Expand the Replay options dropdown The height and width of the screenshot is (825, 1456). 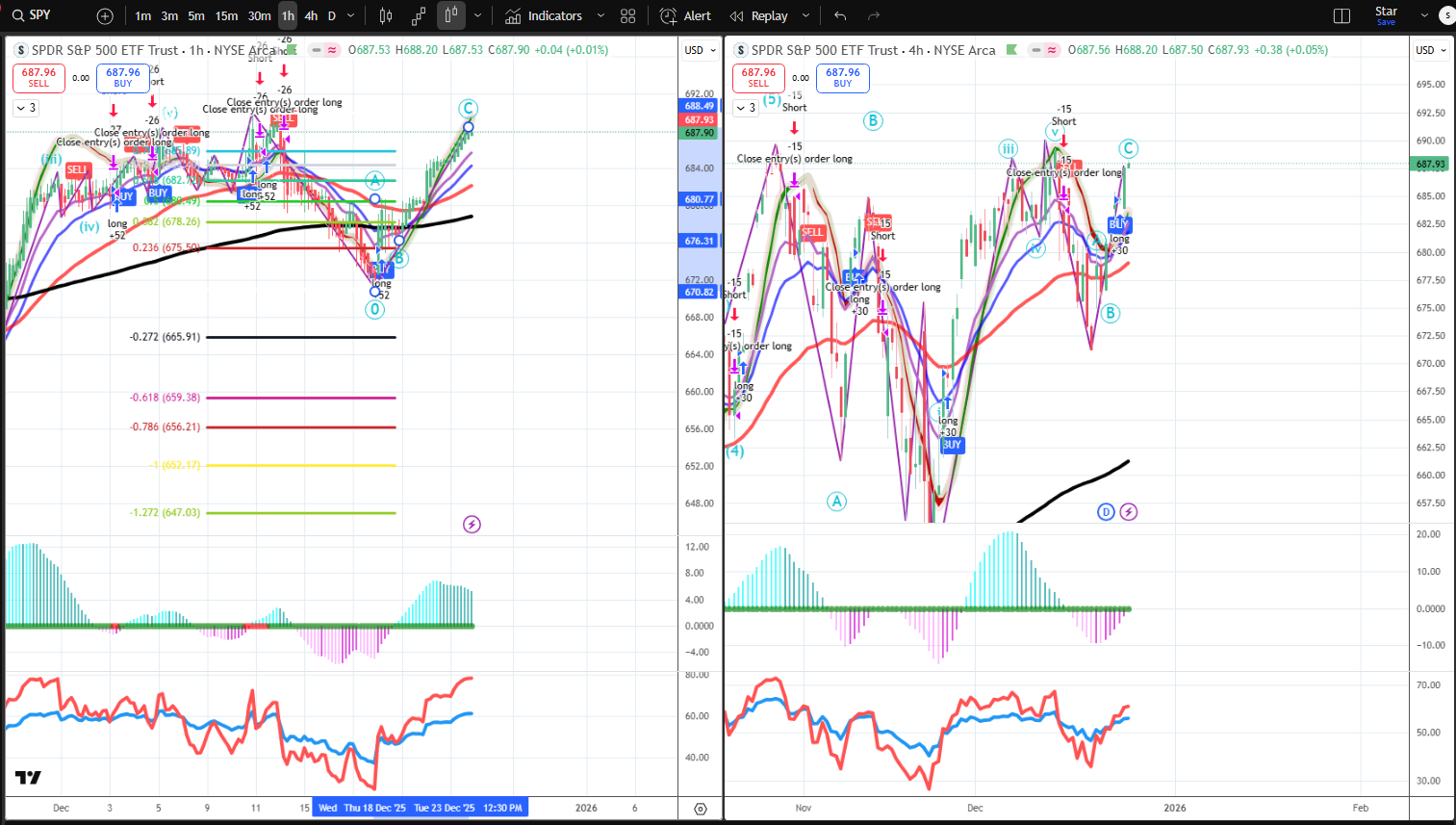(806, 16)
